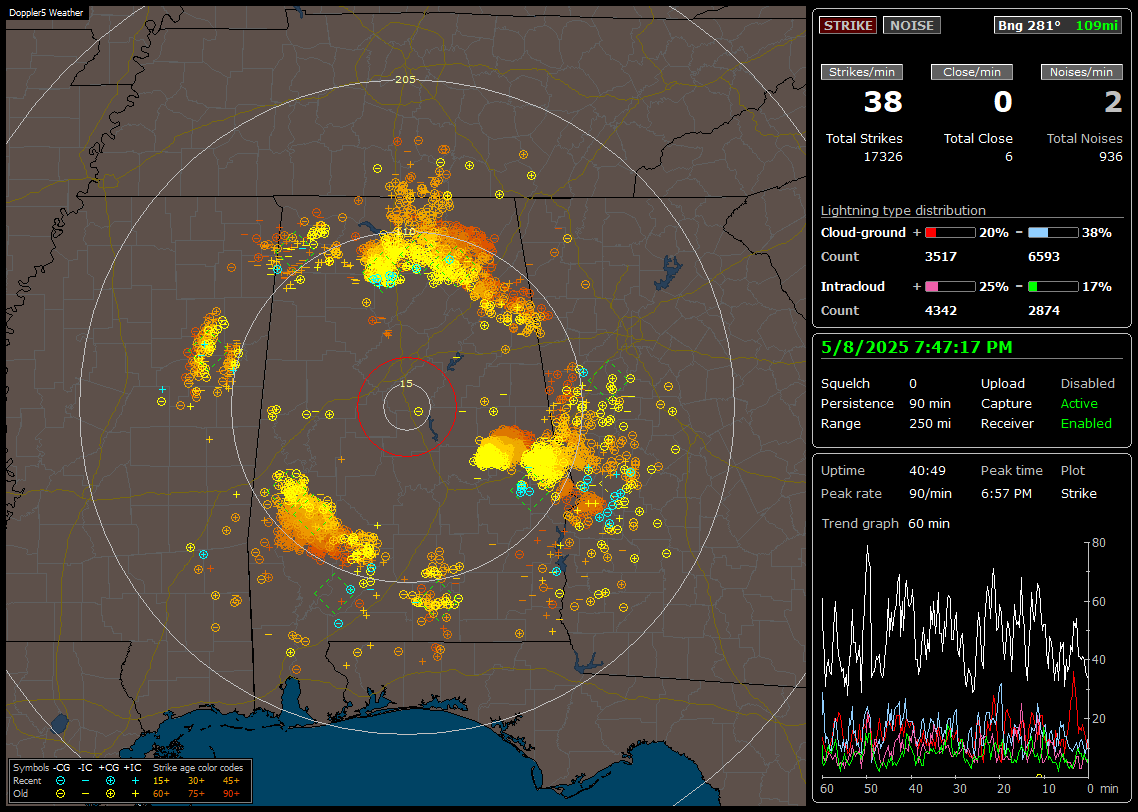
Task: Click the 38 strikes per minute value
Action: pyautogui.click(x=883, y=102)
